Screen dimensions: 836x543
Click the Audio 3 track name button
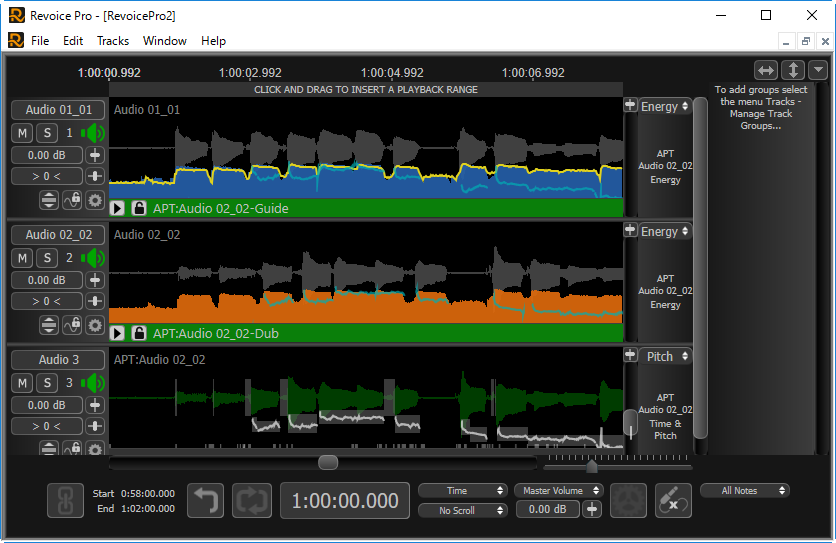pyautogui.click(x=59, y=360)
